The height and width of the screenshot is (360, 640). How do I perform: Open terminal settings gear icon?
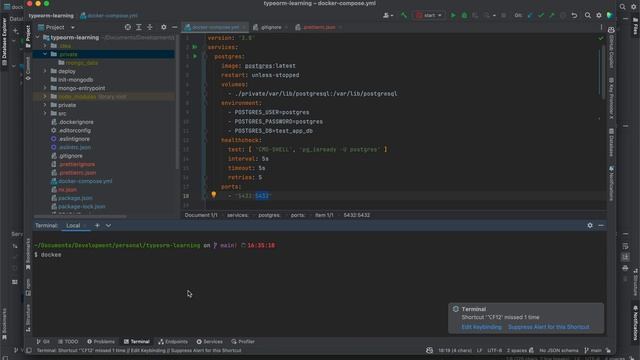tap(590, 225)
